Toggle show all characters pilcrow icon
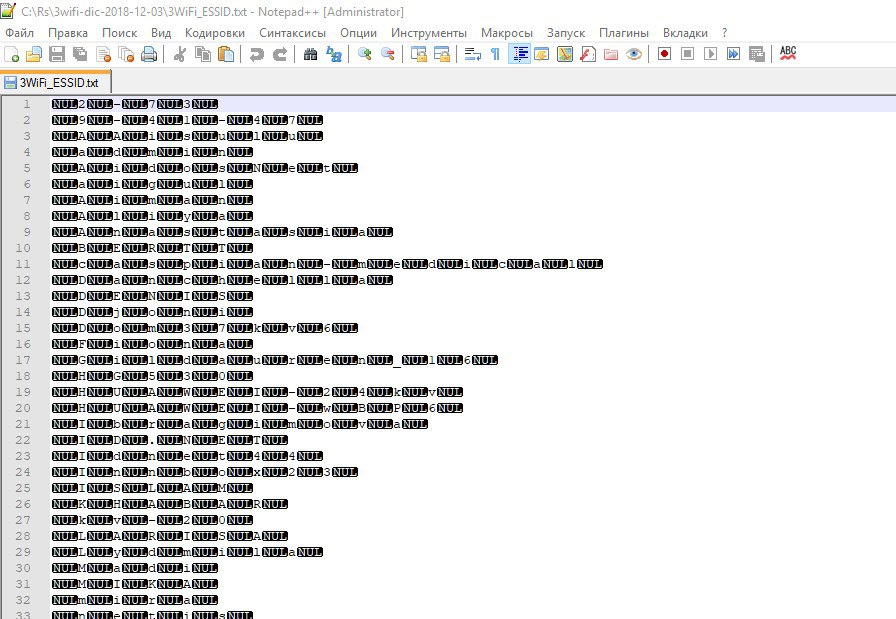This screenshot has height=619, width=896. 495,54
